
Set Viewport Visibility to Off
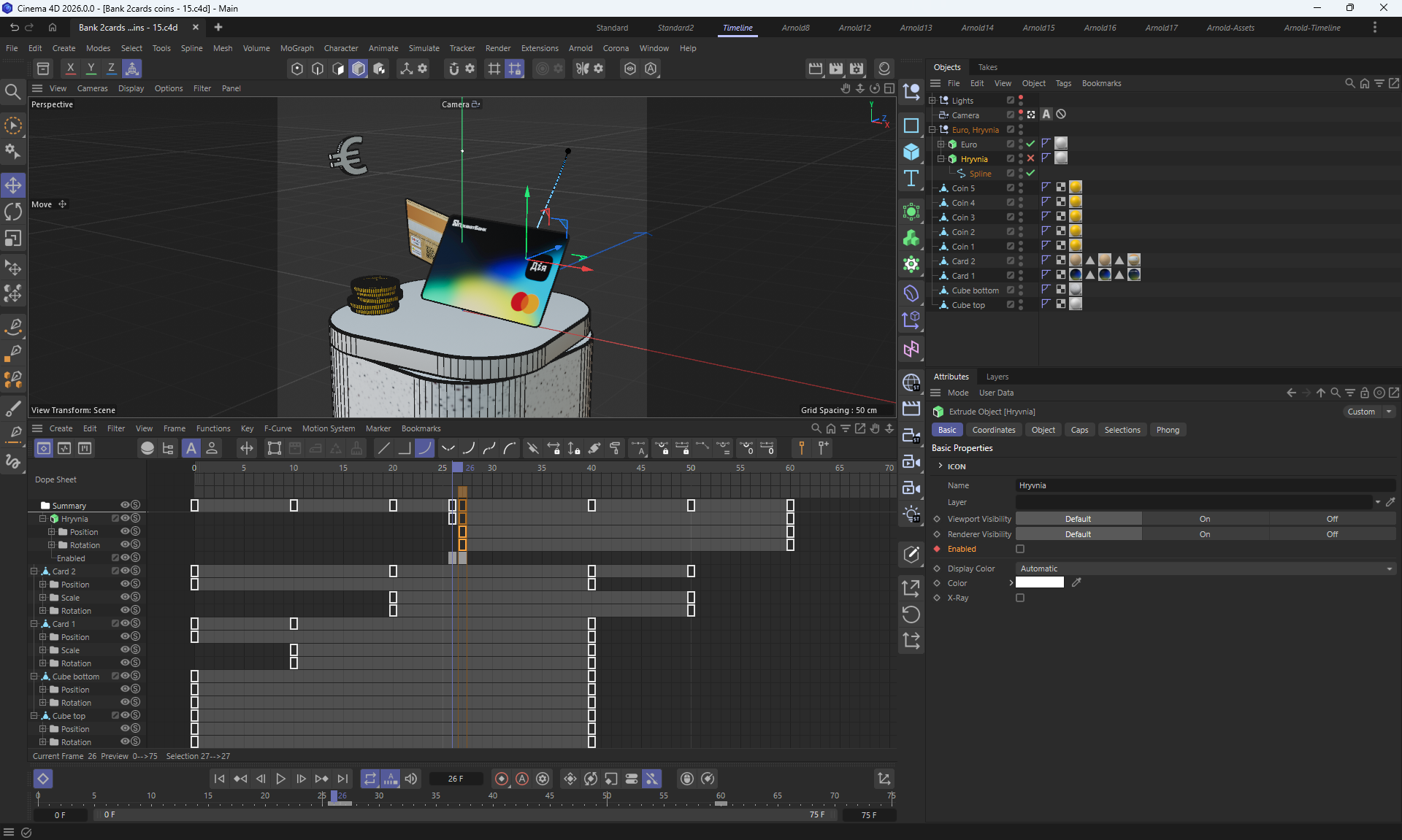click(1332, 519)
